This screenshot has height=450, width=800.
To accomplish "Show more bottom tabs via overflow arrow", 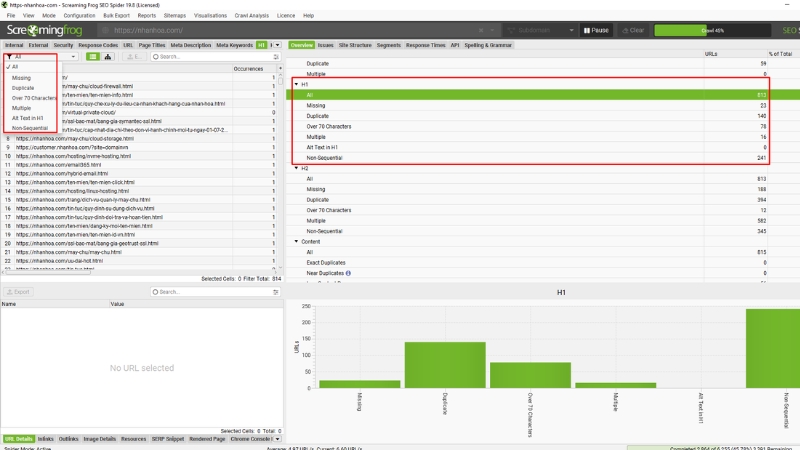I will [278, 439].
